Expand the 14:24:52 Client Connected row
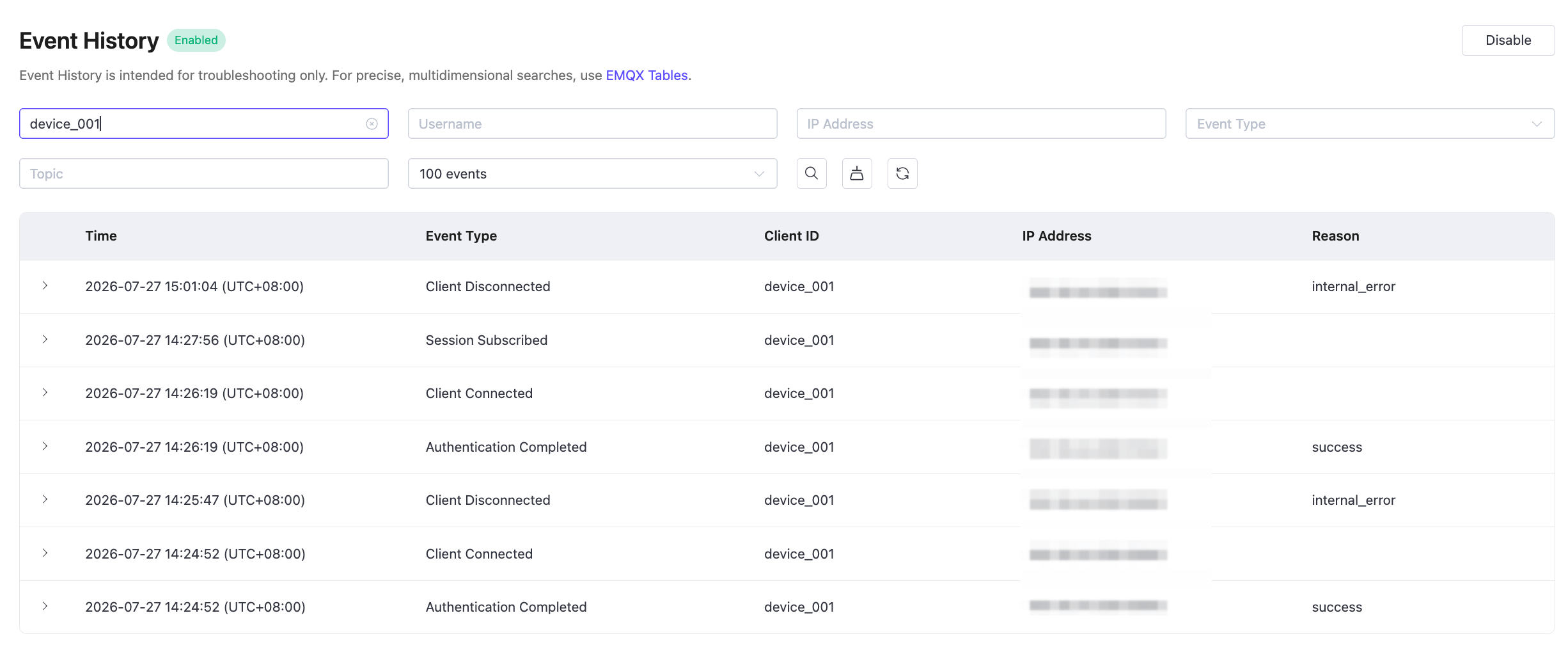Viewport: 1568px width, 668px height. click(45, 553)
